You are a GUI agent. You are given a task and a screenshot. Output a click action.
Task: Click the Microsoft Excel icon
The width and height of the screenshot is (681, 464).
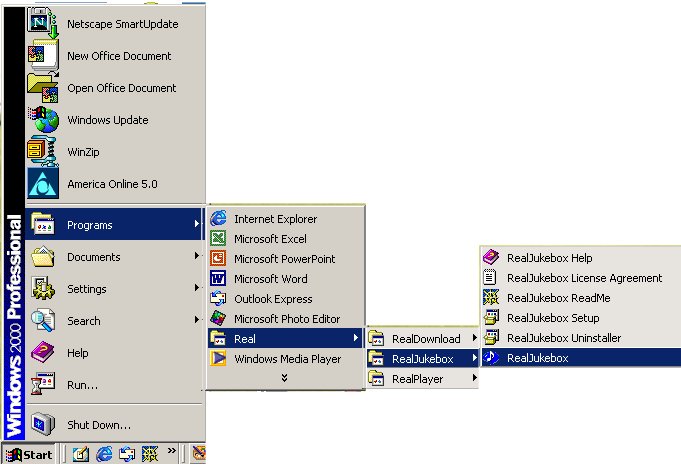pyautogui.click(x=219, y=239)
